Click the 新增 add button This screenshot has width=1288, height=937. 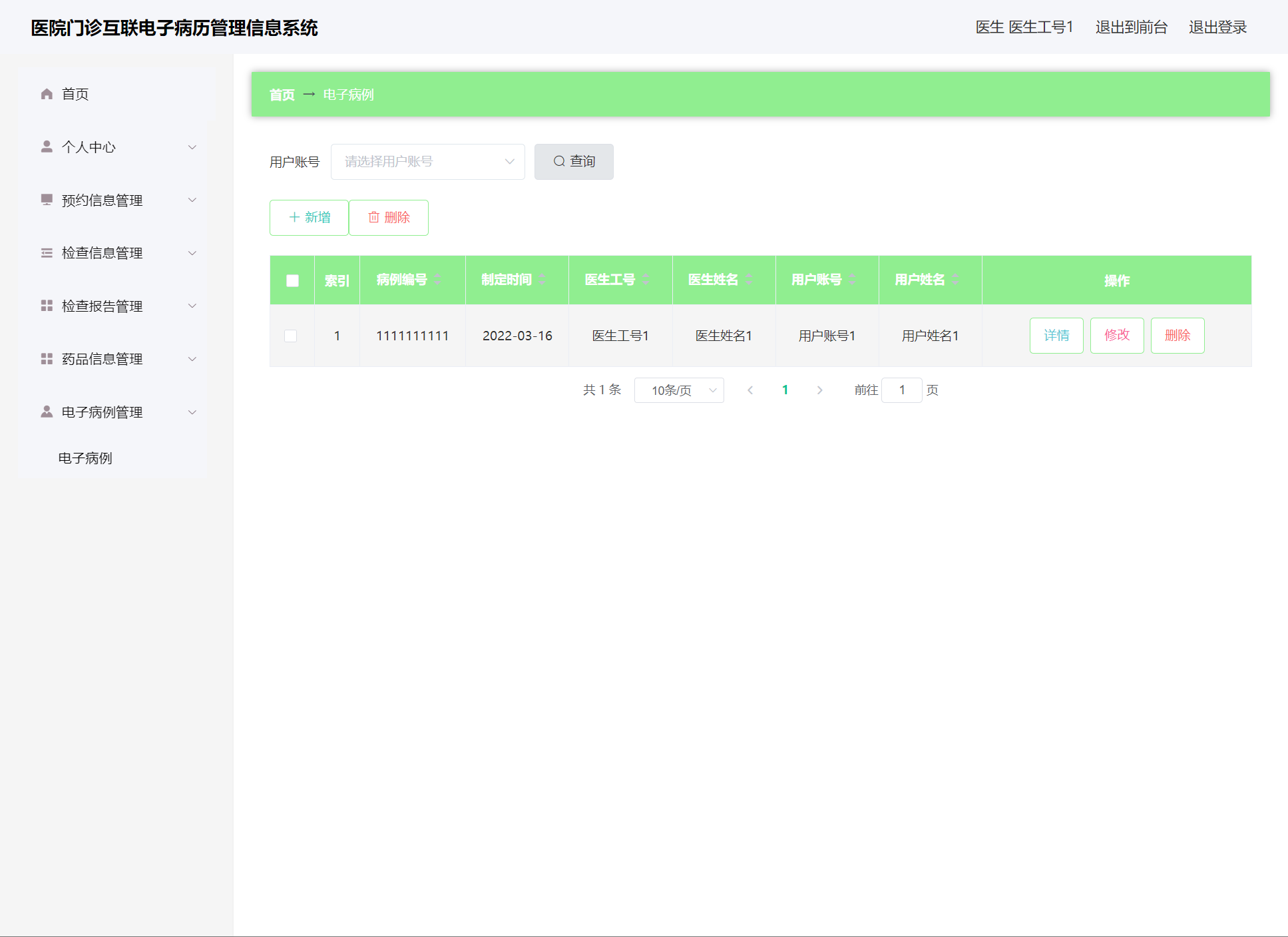[x=310, y=218]
